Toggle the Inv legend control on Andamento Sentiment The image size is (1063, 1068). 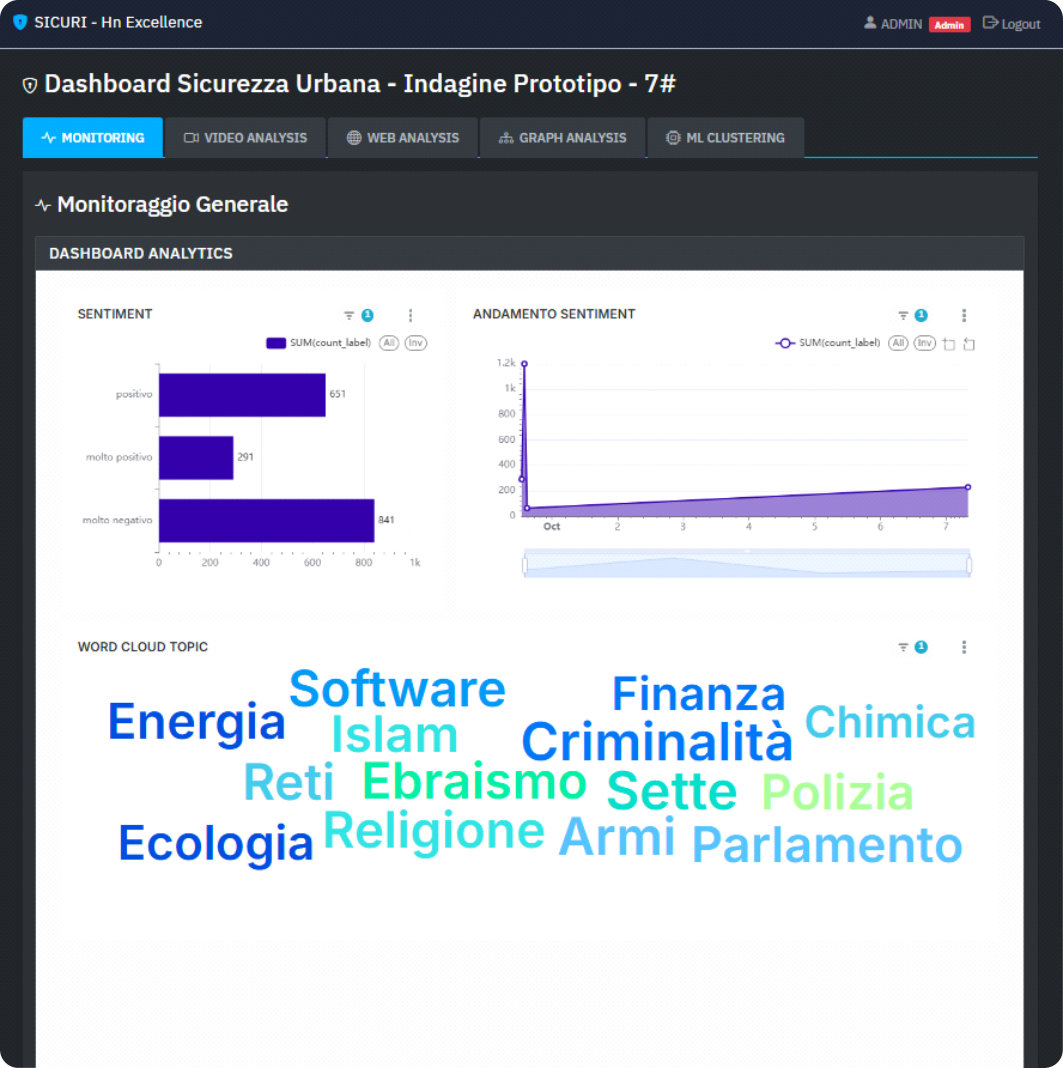924,343
